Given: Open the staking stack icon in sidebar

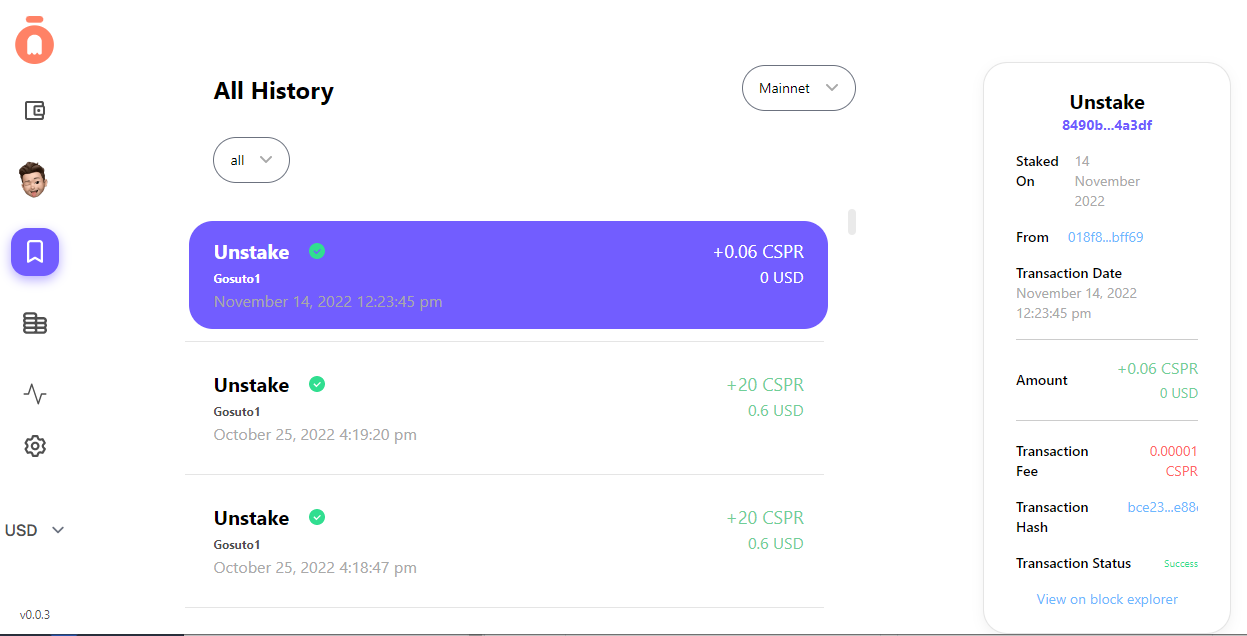Looking at the screenshot, I should coord(35,323).
